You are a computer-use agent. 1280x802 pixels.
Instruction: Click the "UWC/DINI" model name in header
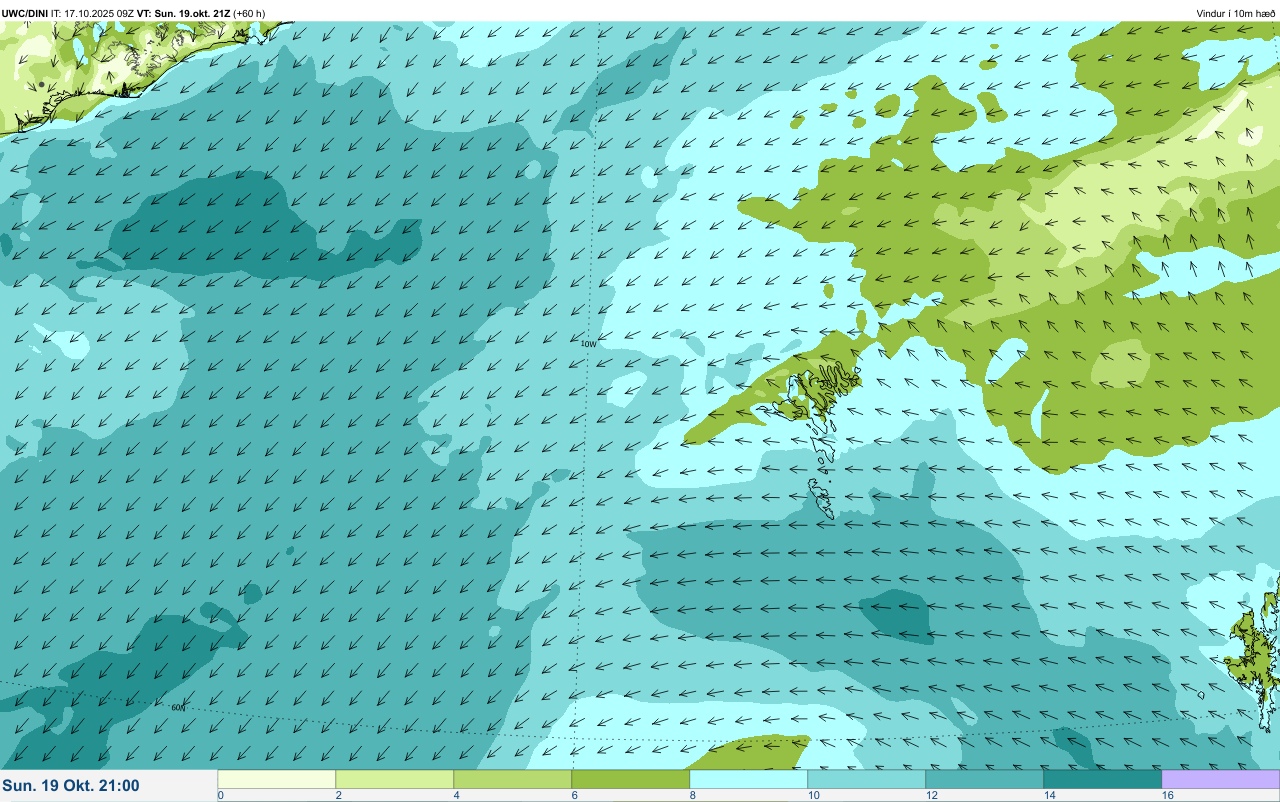[25, 13]
